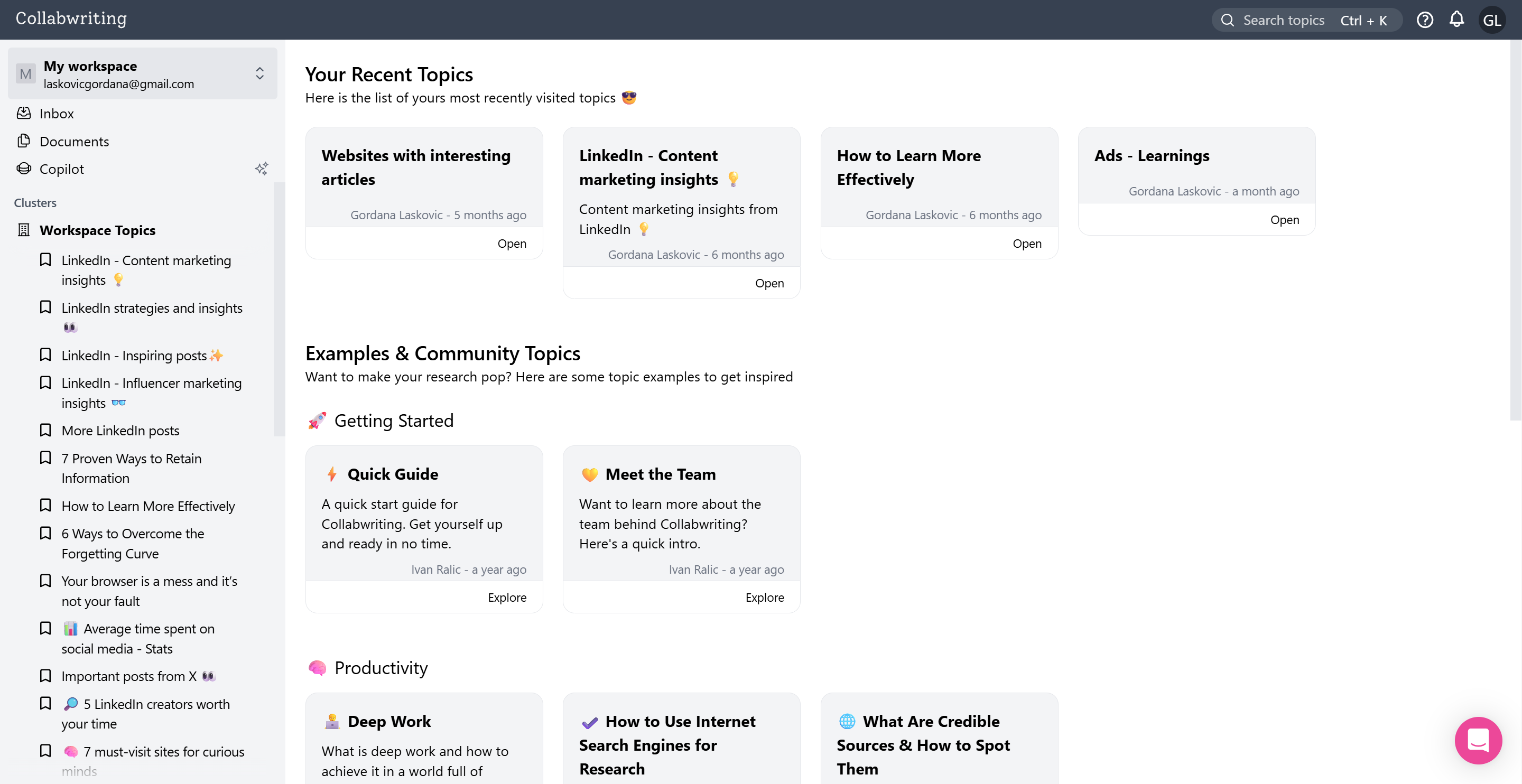Open the GL user avatar menu

click(x=1491, y=20)
